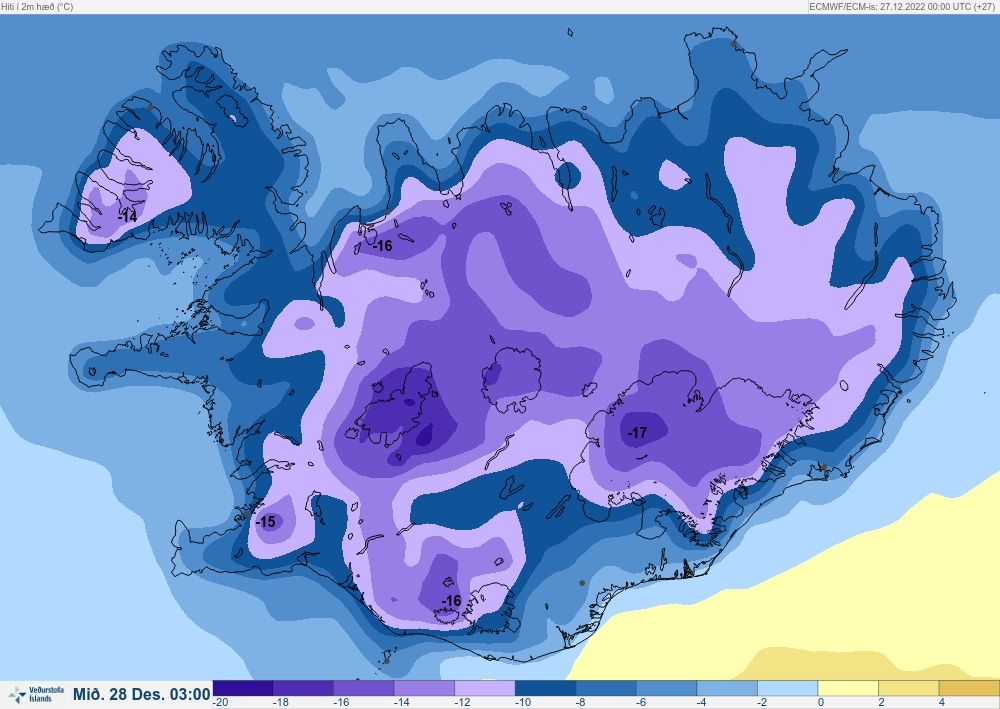Click the -18 value on the legend scale
This screenshot has height=709, width=1000.
pos(281,703)
